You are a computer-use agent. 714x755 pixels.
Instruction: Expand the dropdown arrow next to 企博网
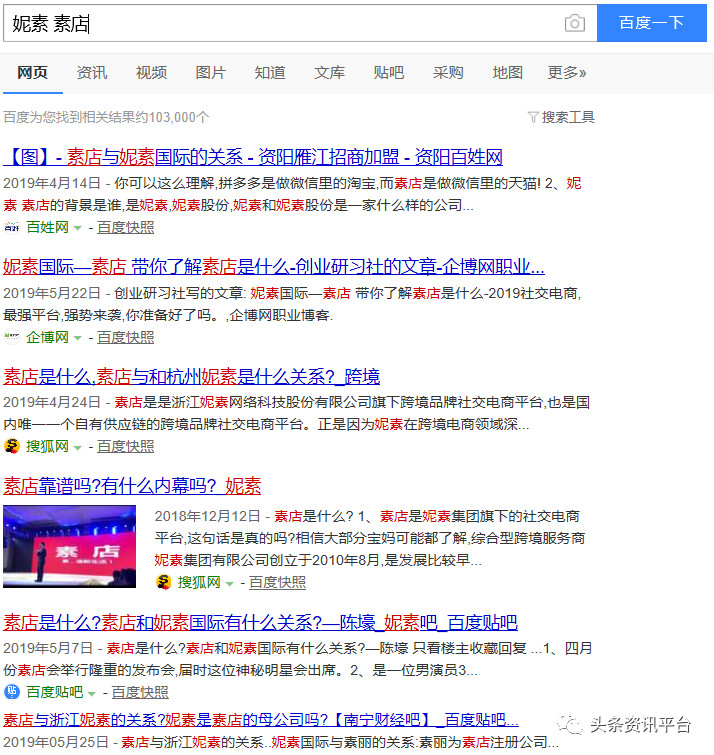pos(77,338)
